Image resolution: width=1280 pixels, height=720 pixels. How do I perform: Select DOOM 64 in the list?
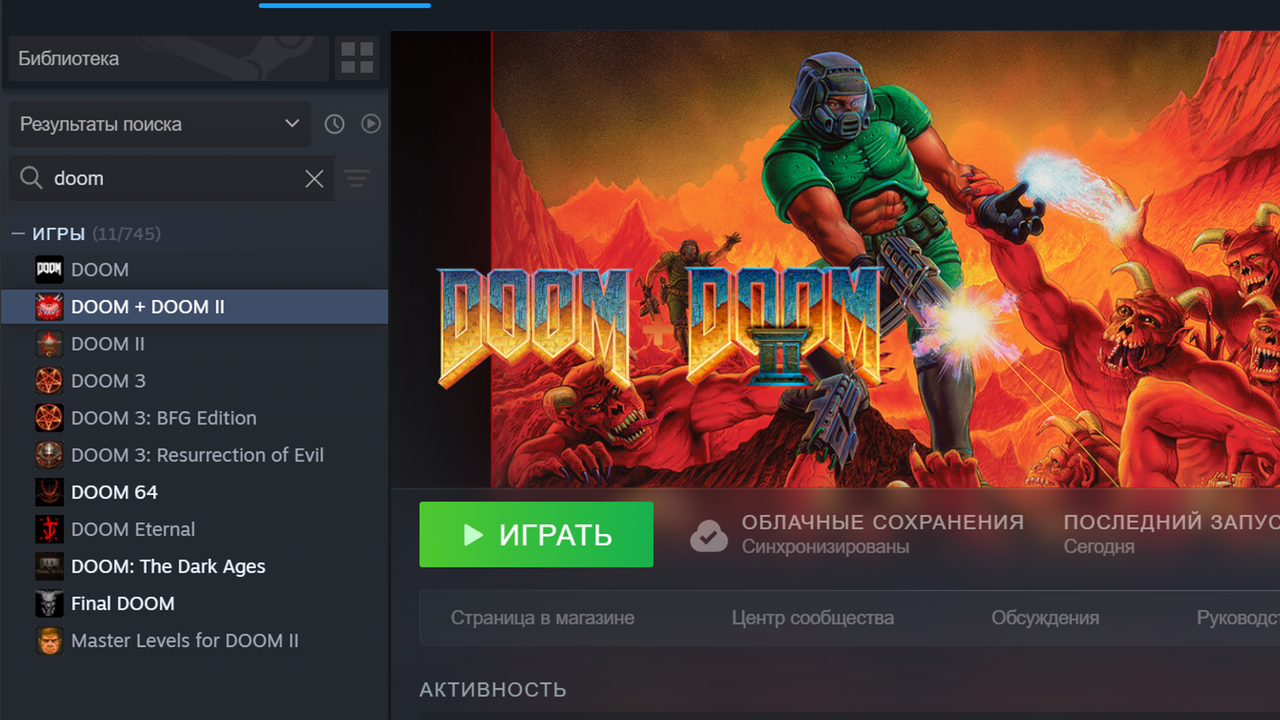pos(194,492)
